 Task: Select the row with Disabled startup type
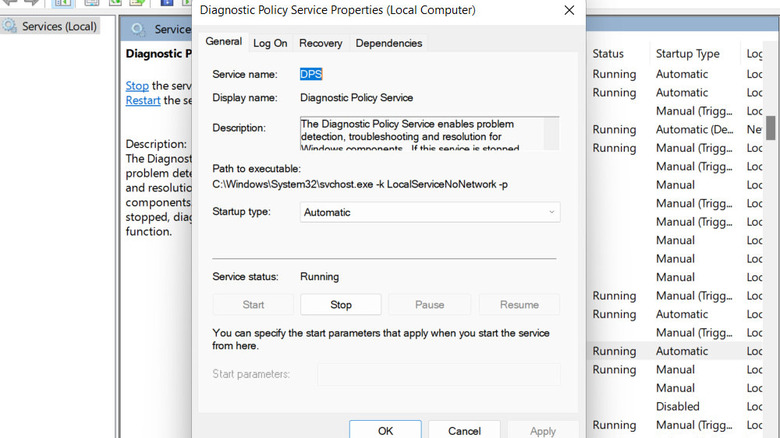tap(678, 407)
